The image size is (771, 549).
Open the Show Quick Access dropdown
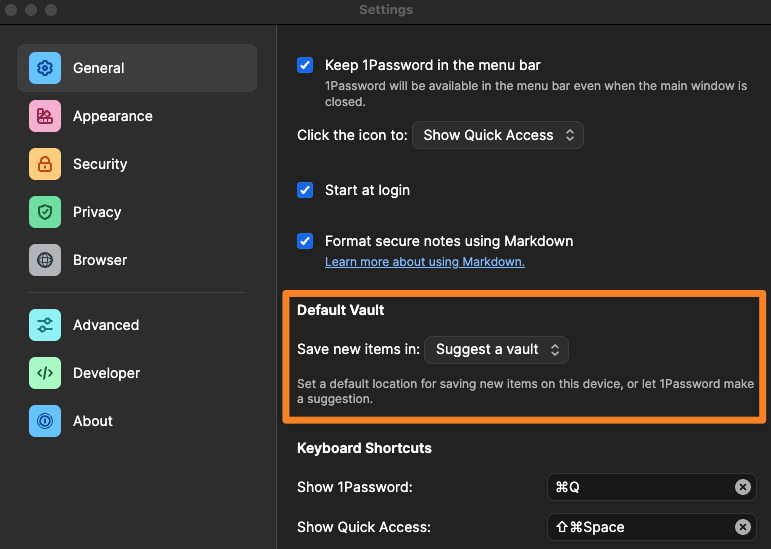pyautogui.click(x=498, y=135)
